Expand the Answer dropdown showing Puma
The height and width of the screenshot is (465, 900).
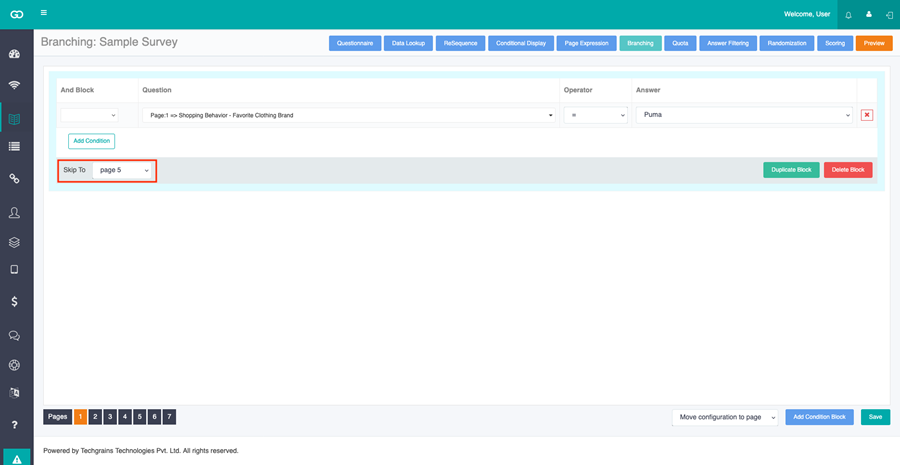click(x=744, y=115)
